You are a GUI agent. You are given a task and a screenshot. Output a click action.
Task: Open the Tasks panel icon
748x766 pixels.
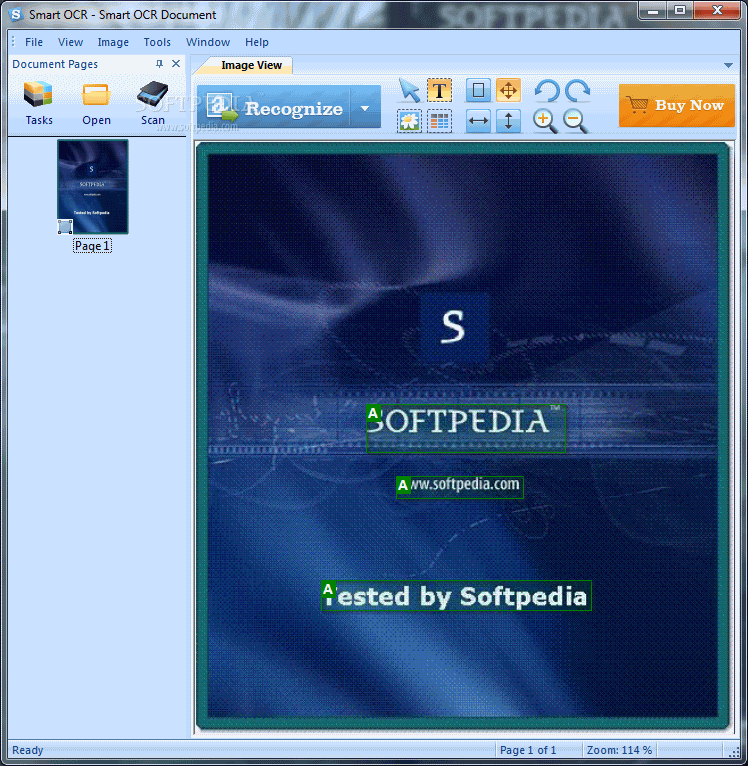[x=39, y=104]
